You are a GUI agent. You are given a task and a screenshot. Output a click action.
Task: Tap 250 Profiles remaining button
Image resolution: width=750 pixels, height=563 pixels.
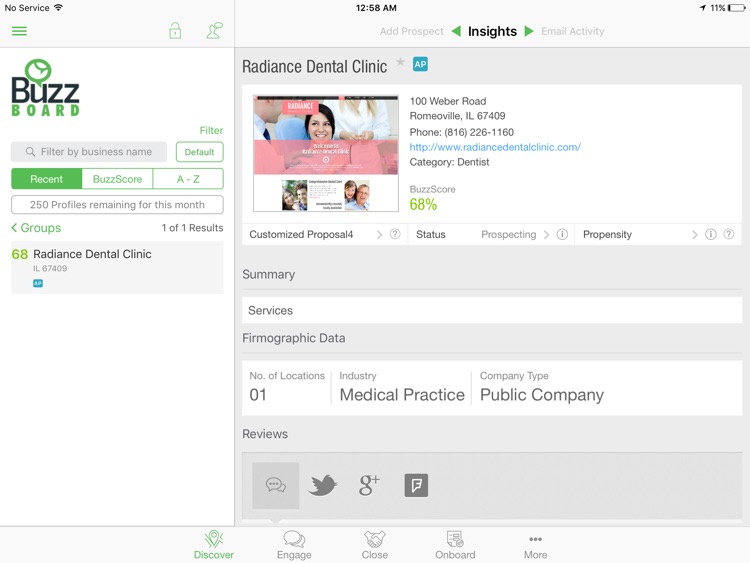click(117, 205)
